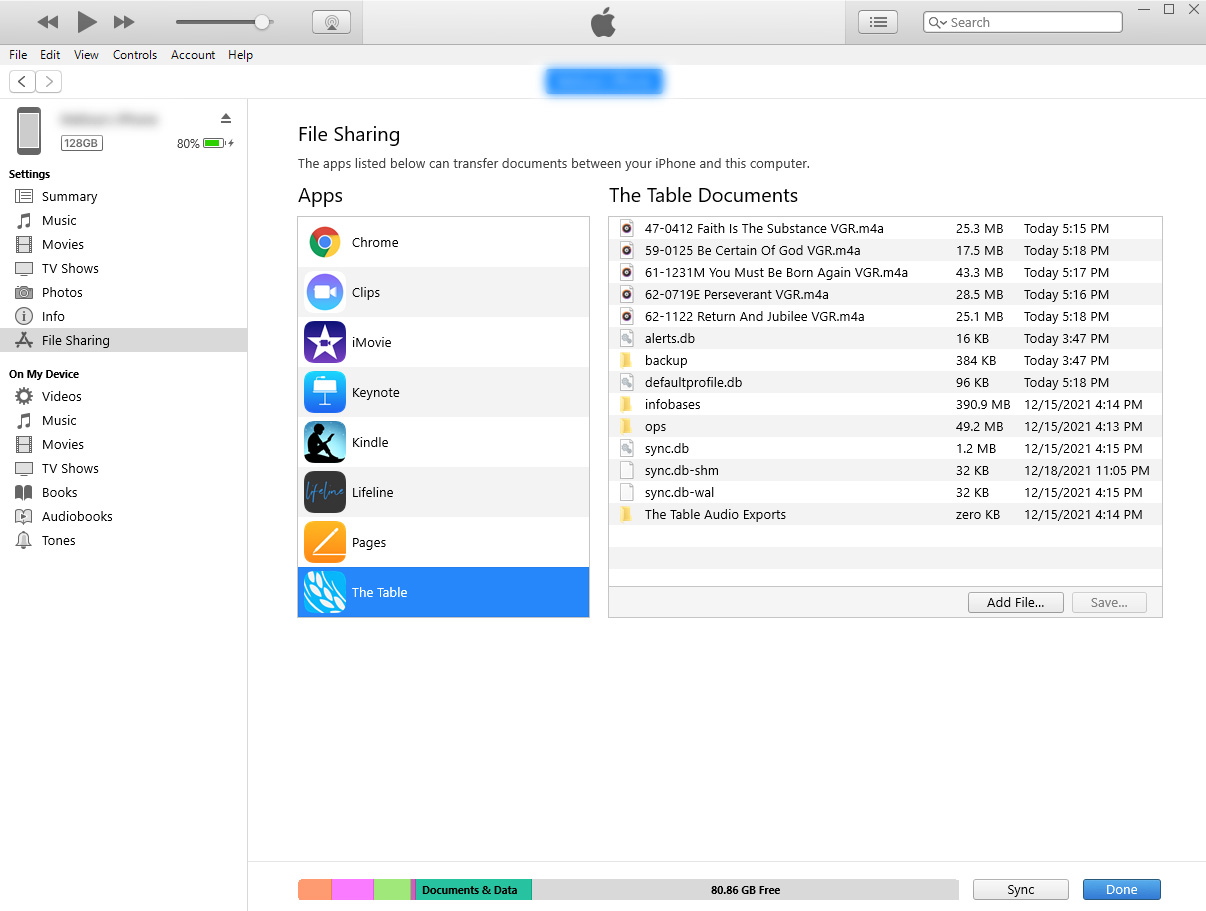
Task: Select The Table Audio Exports folder
Action: click(x=885, y=514)
